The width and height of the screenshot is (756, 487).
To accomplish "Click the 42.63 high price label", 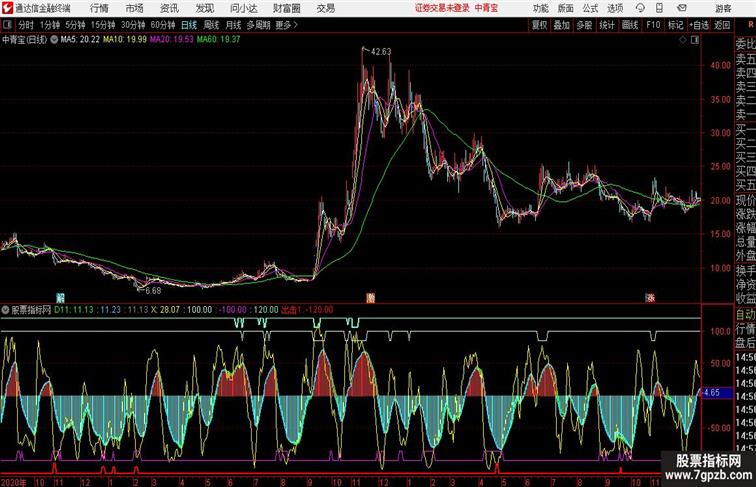I will 381,51.
